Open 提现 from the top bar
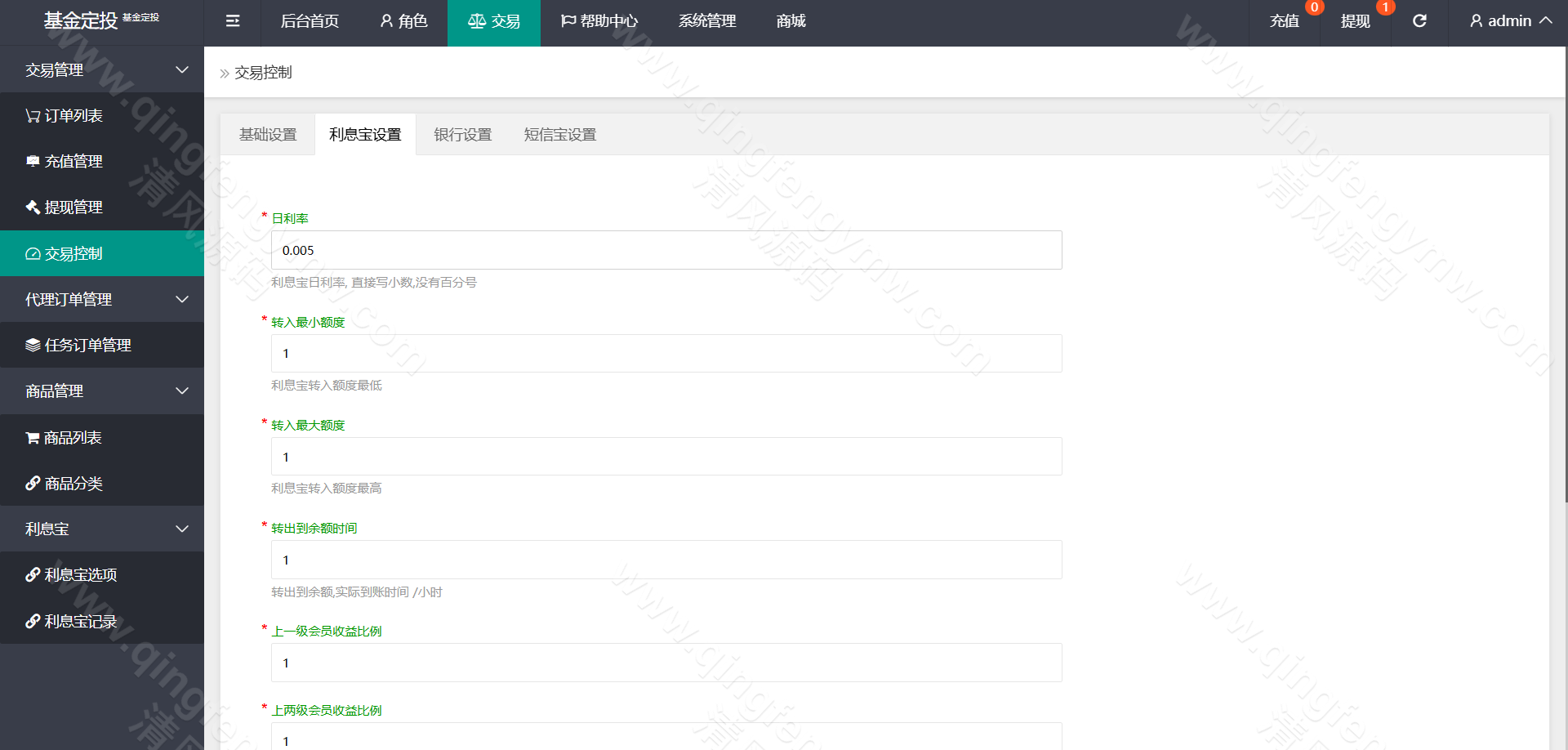1568x750 pixels. pyautogui.click(x=1354, y=20)
